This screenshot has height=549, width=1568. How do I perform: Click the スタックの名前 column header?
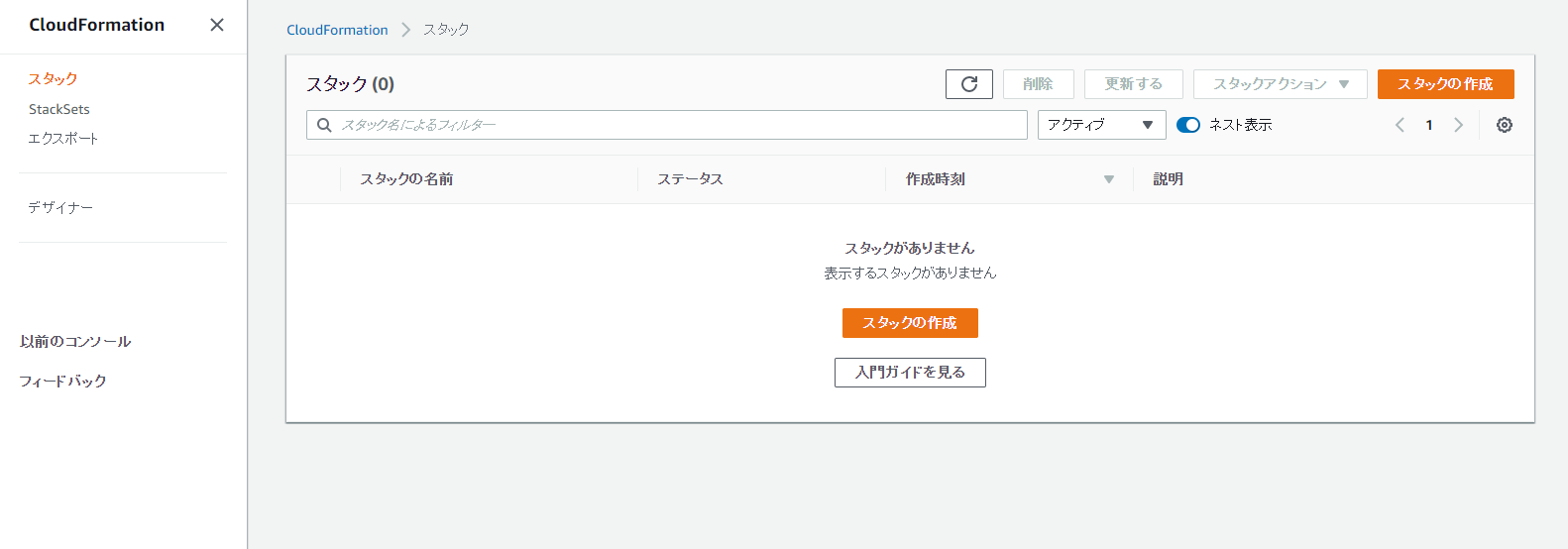pyautogui.click(x=406, y=179)
